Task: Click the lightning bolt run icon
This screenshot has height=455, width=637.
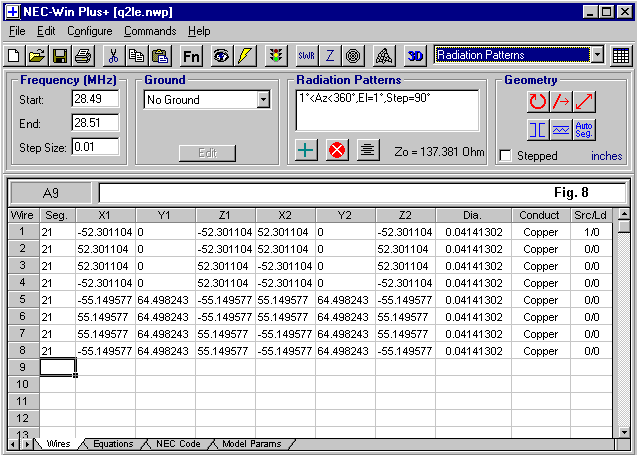Action: (x=246, y=55)
